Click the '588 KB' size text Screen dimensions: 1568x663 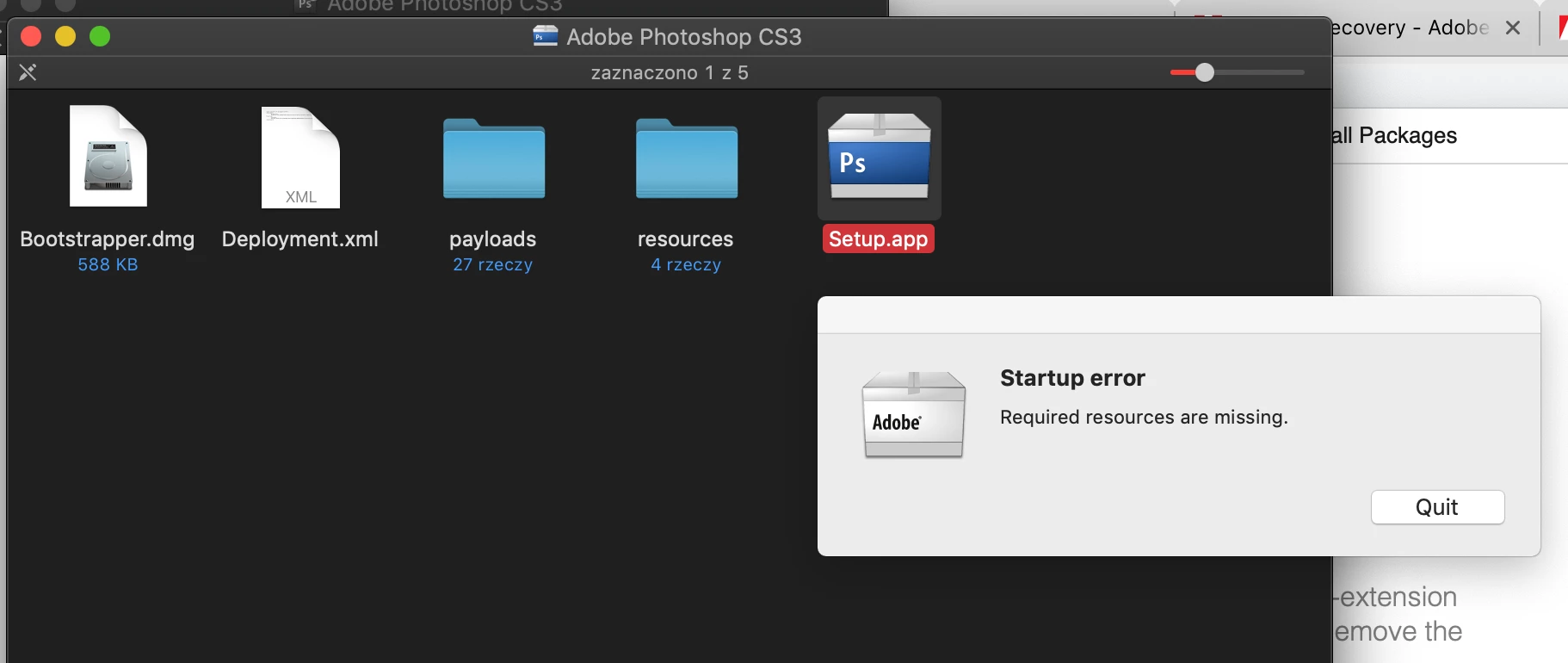pyautogui.click(x=108, y=264)
